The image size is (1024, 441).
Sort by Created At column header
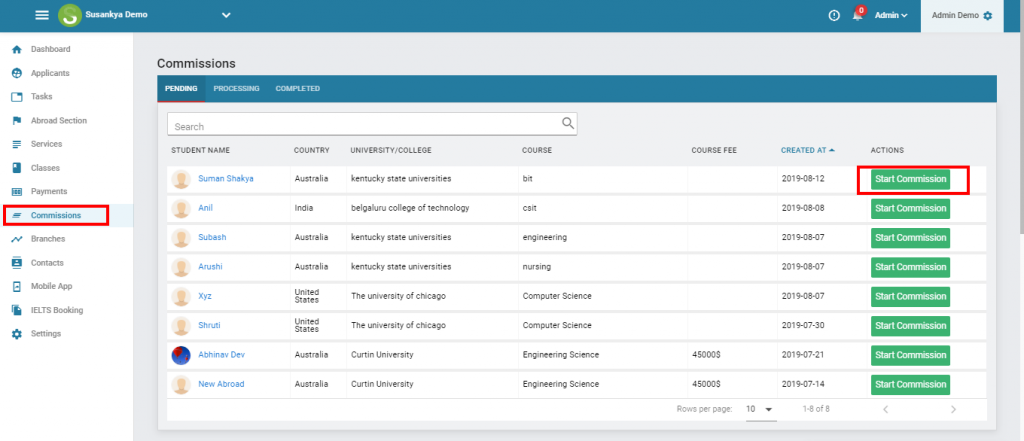pyautogui.click(x=807, y=150)
